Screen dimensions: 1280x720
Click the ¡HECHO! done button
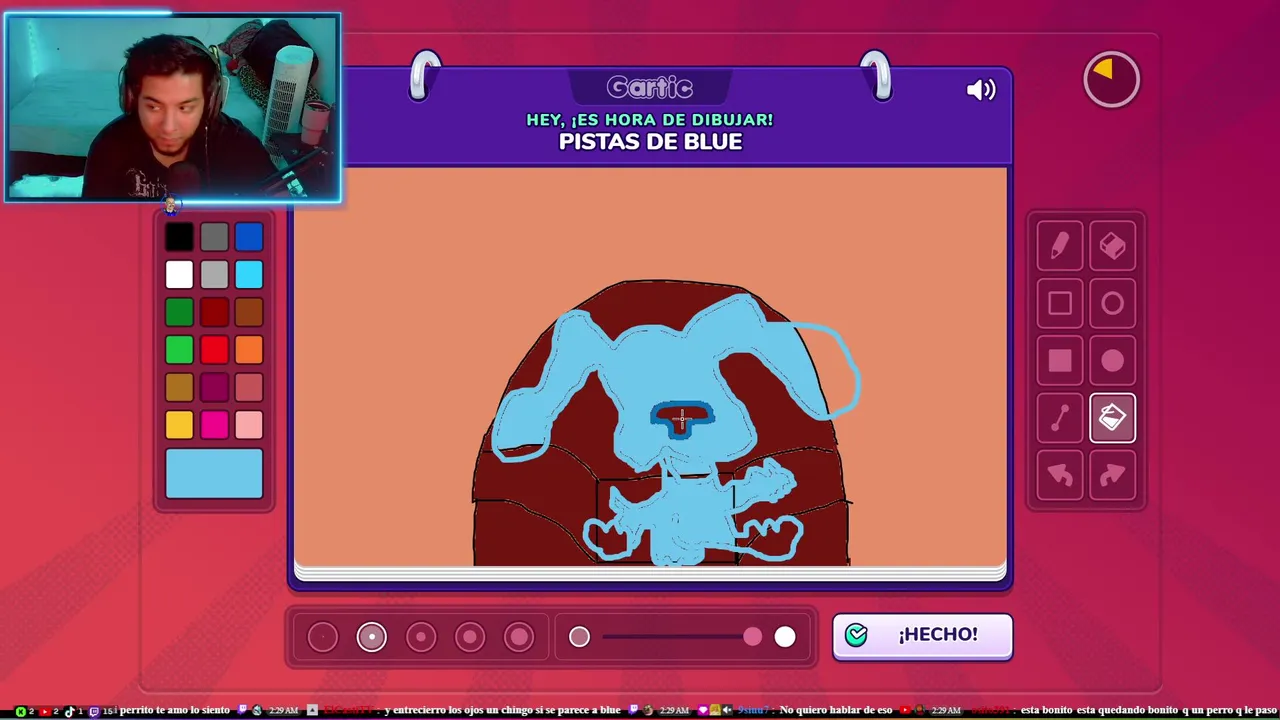point(922,636)
